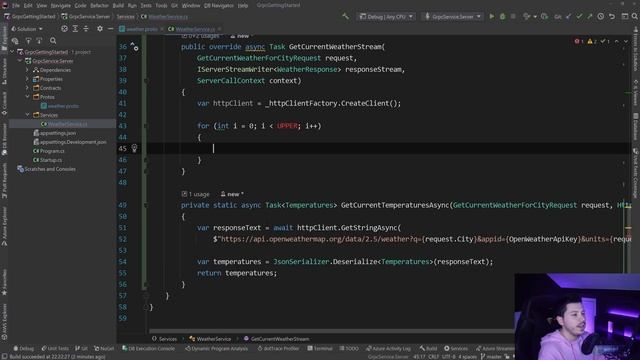Click GetCurrentWeatherStream in bottom breadcrumb

pyautogui.click(x=280, y=339)
